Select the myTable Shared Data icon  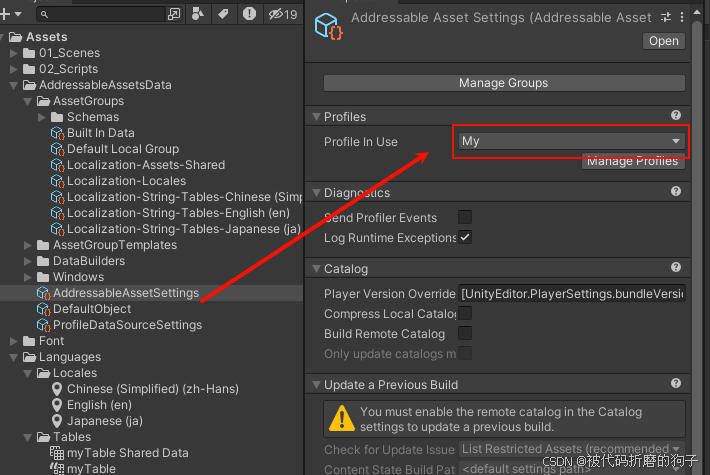tap(57, 453)
